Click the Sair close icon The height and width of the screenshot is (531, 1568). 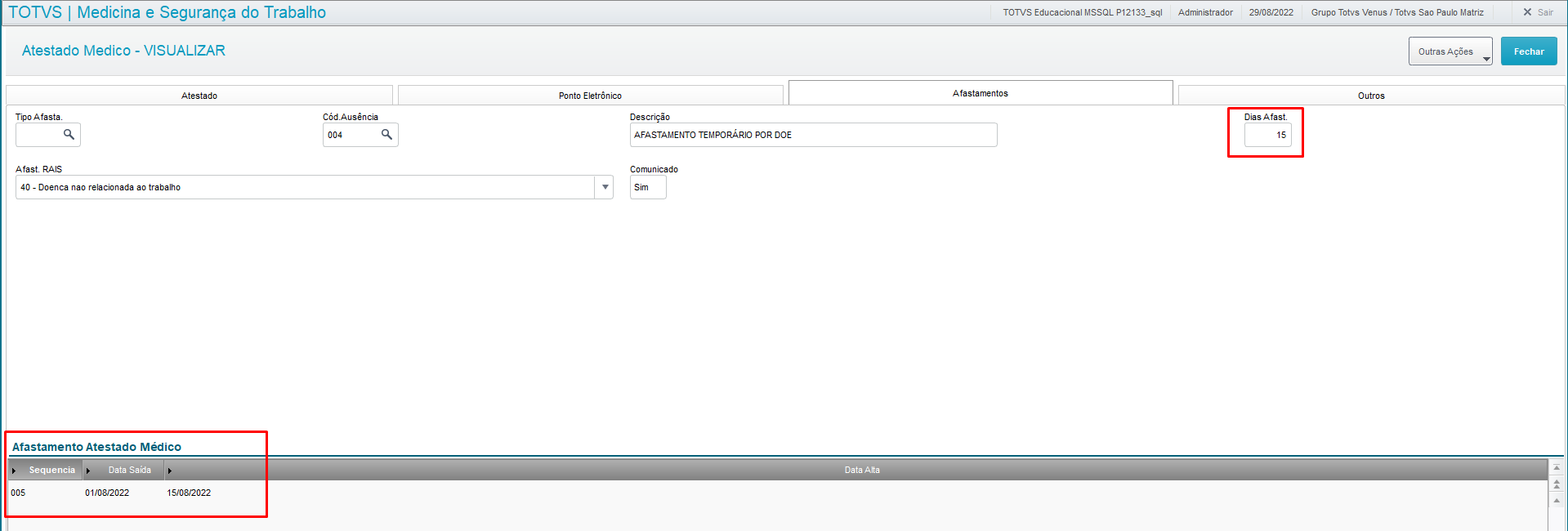click(x=1527, y=12)
